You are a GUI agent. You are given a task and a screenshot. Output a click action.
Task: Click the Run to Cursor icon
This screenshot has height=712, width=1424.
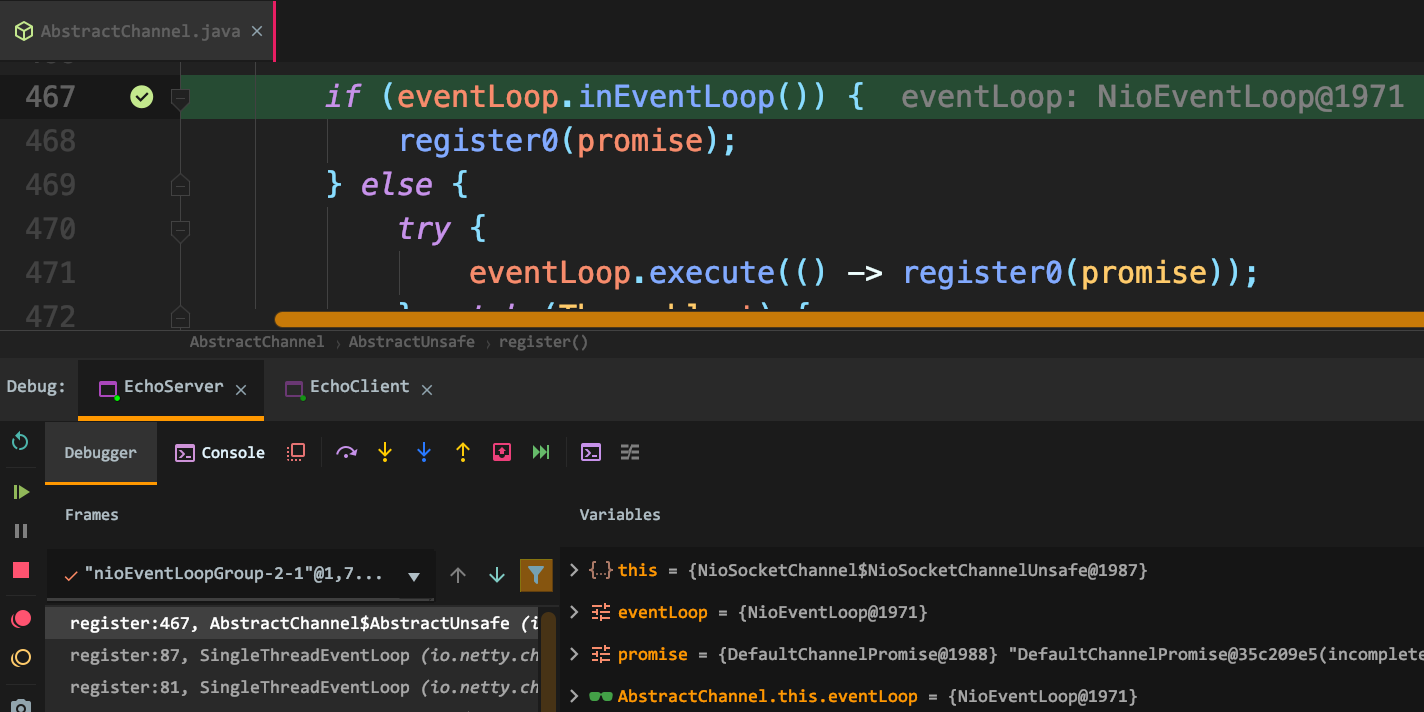[541, 453]
